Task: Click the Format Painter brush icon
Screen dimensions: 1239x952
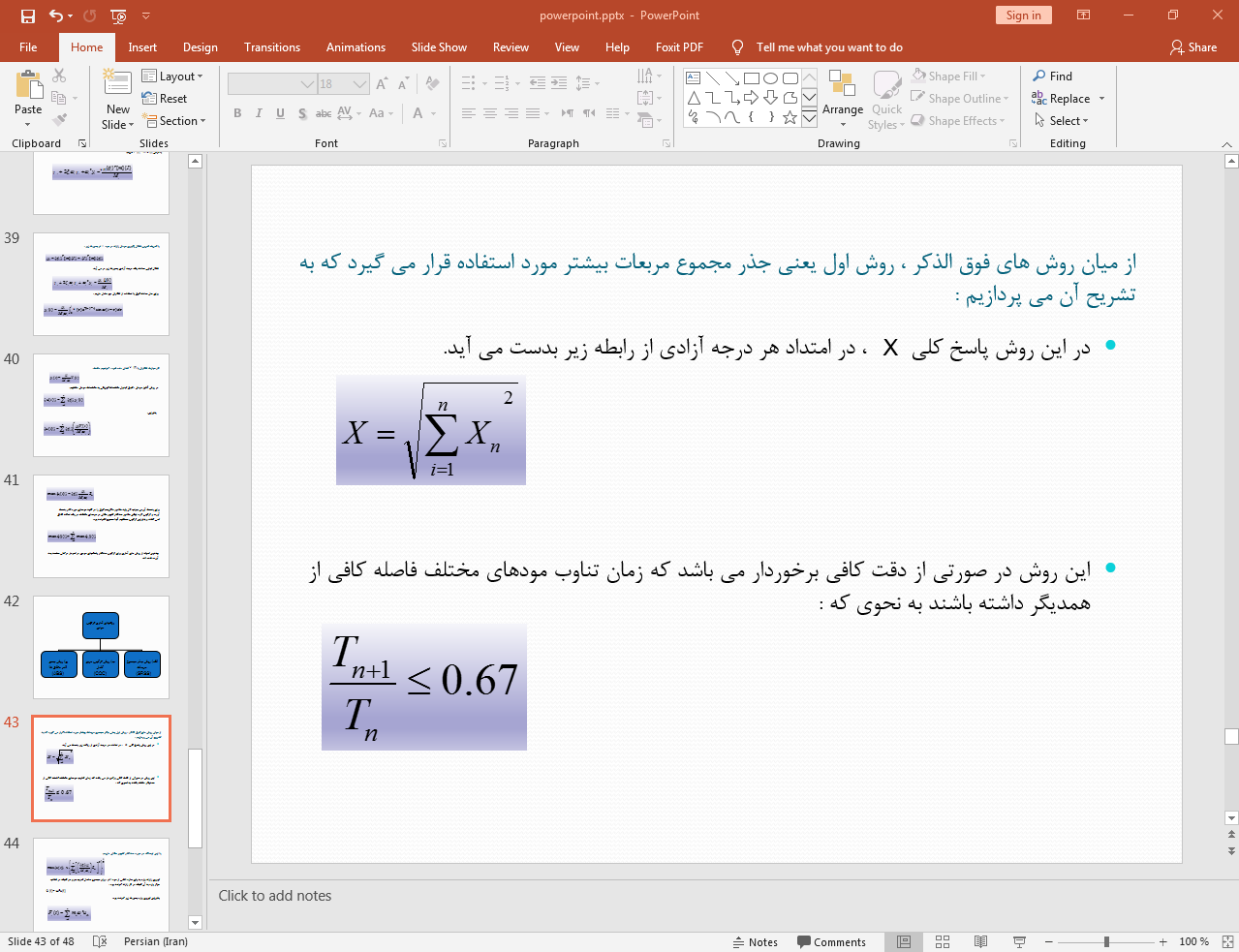Action: pos(59,120)
